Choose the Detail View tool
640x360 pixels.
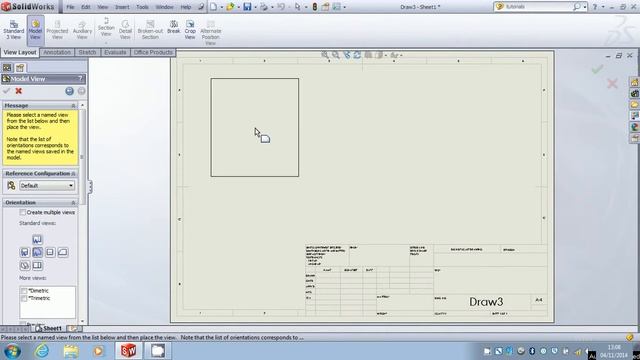point(125,30)
